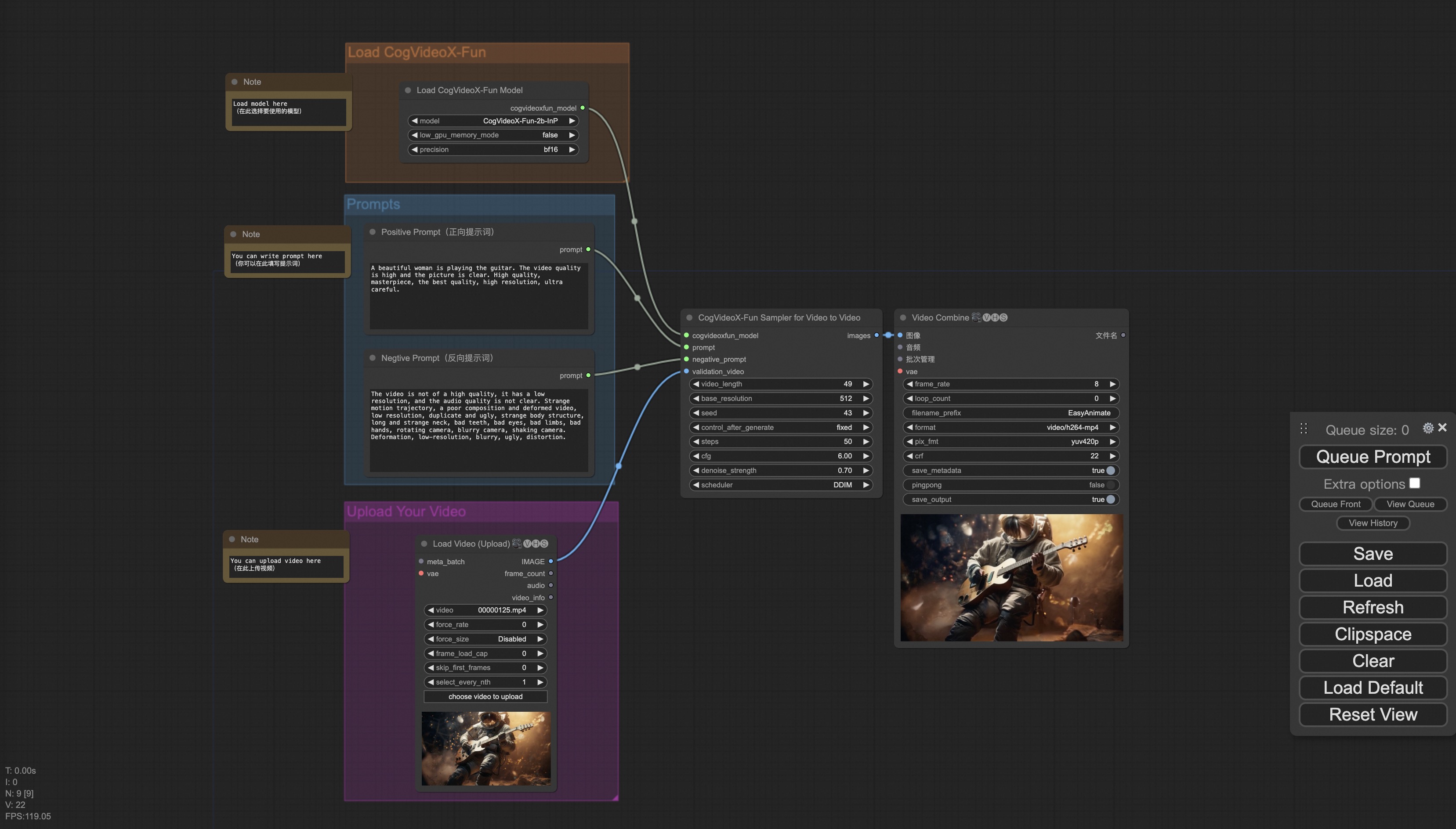1456x829 pixels.
Task: Toggle the Extra options checkbox
Action: [x=1414, y=483]
